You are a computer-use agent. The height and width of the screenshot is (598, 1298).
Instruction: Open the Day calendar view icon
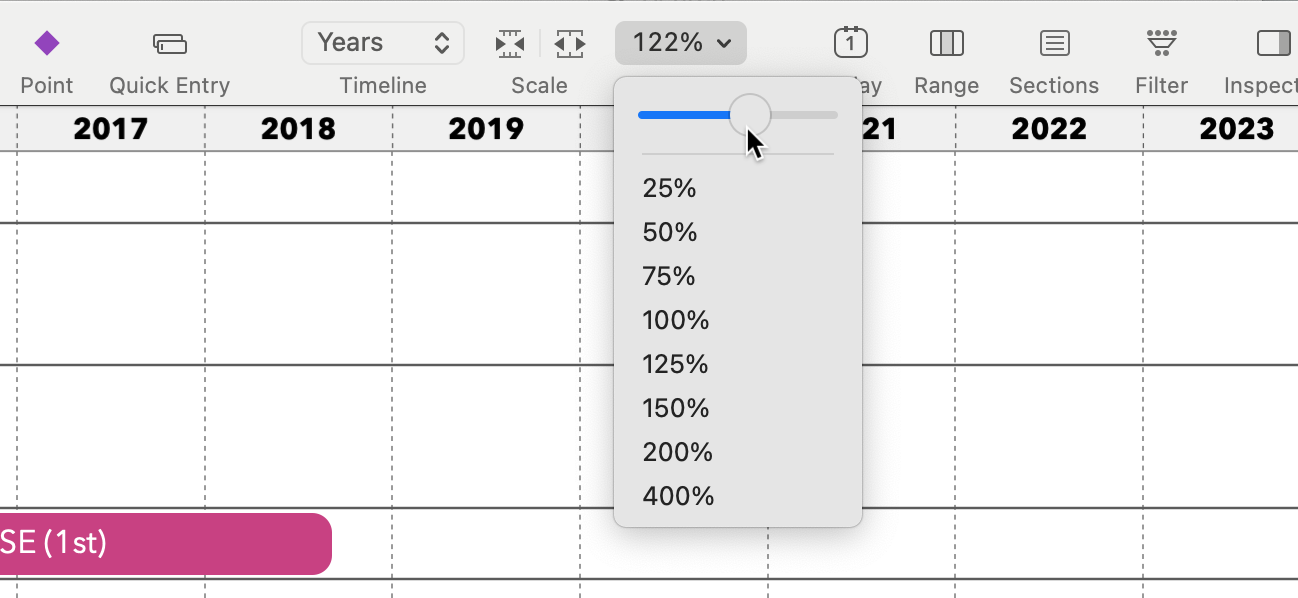850,43
